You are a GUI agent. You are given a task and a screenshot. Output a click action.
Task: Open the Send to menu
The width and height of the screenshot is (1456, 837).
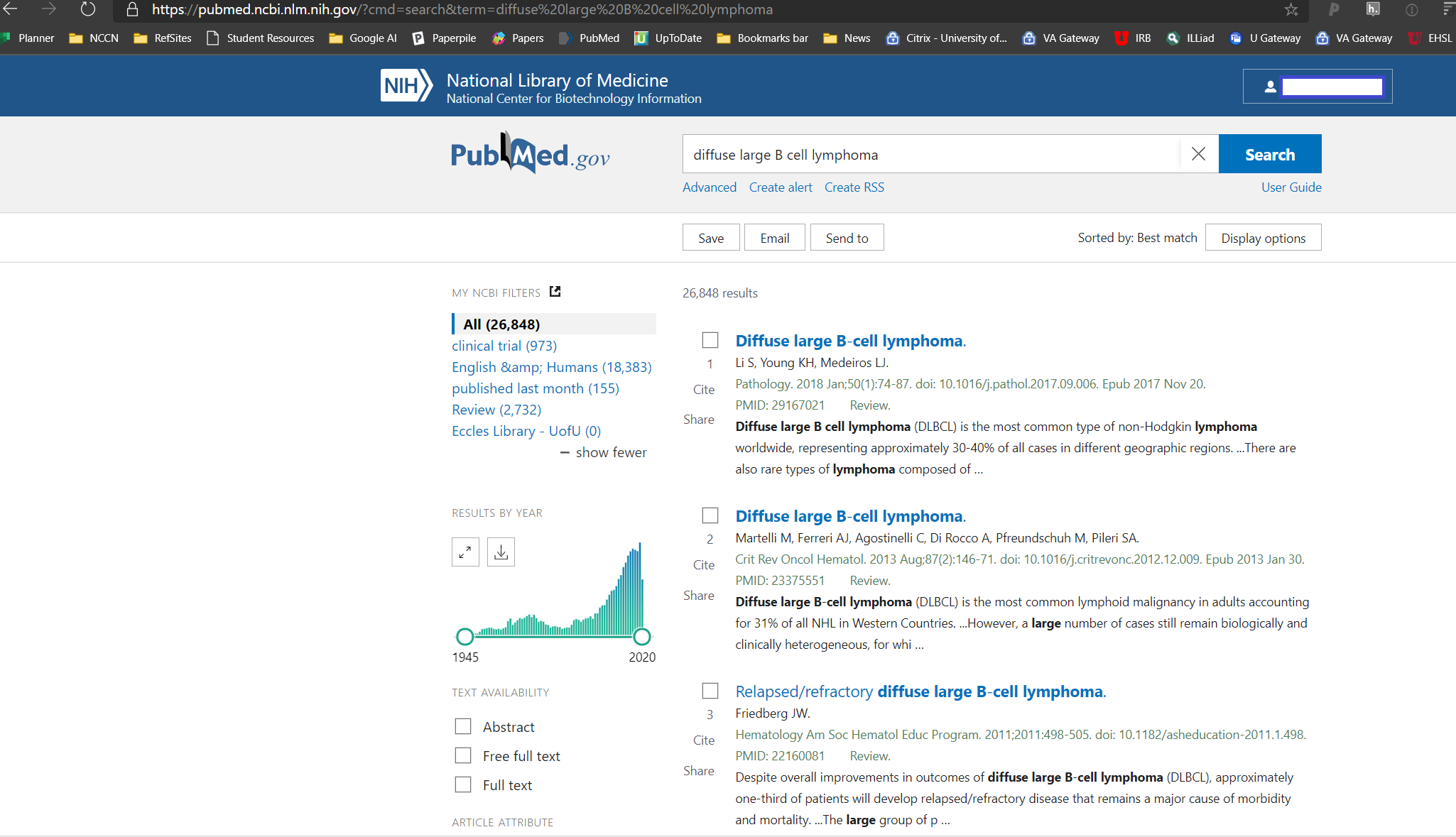(847, 238)
